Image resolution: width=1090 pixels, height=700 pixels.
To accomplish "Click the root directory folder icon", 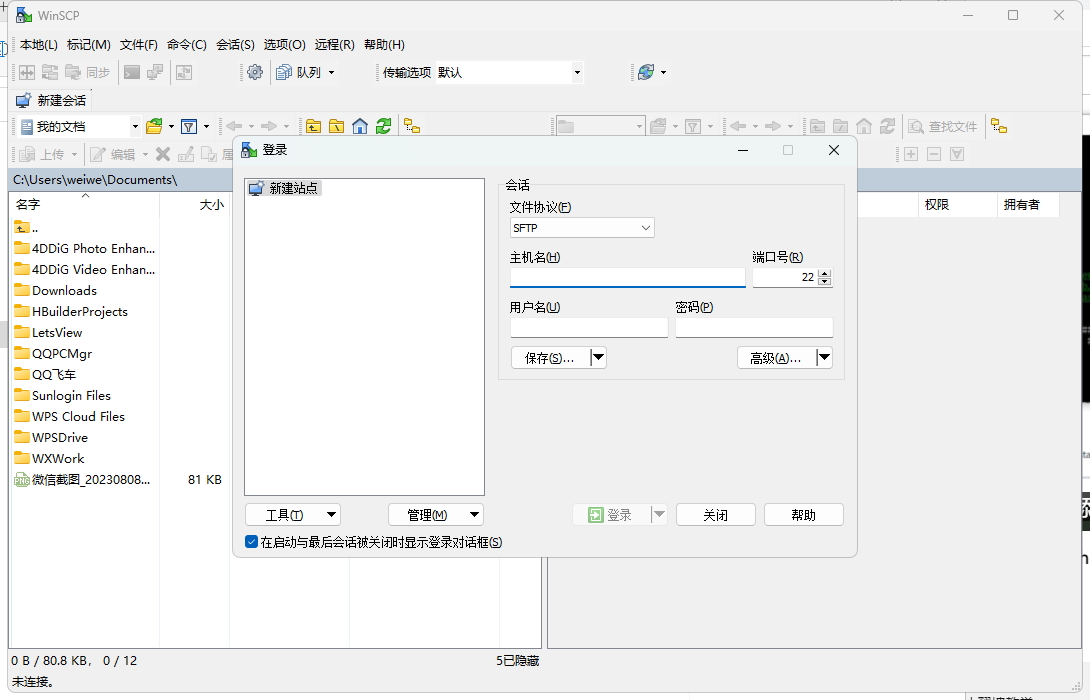I will 337,126.
